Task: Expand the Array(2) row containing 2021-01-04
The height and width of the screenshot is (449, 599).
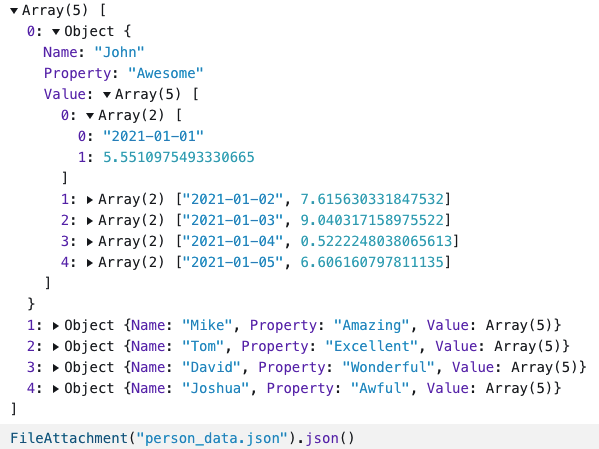Action: click(x=90, y=242)
